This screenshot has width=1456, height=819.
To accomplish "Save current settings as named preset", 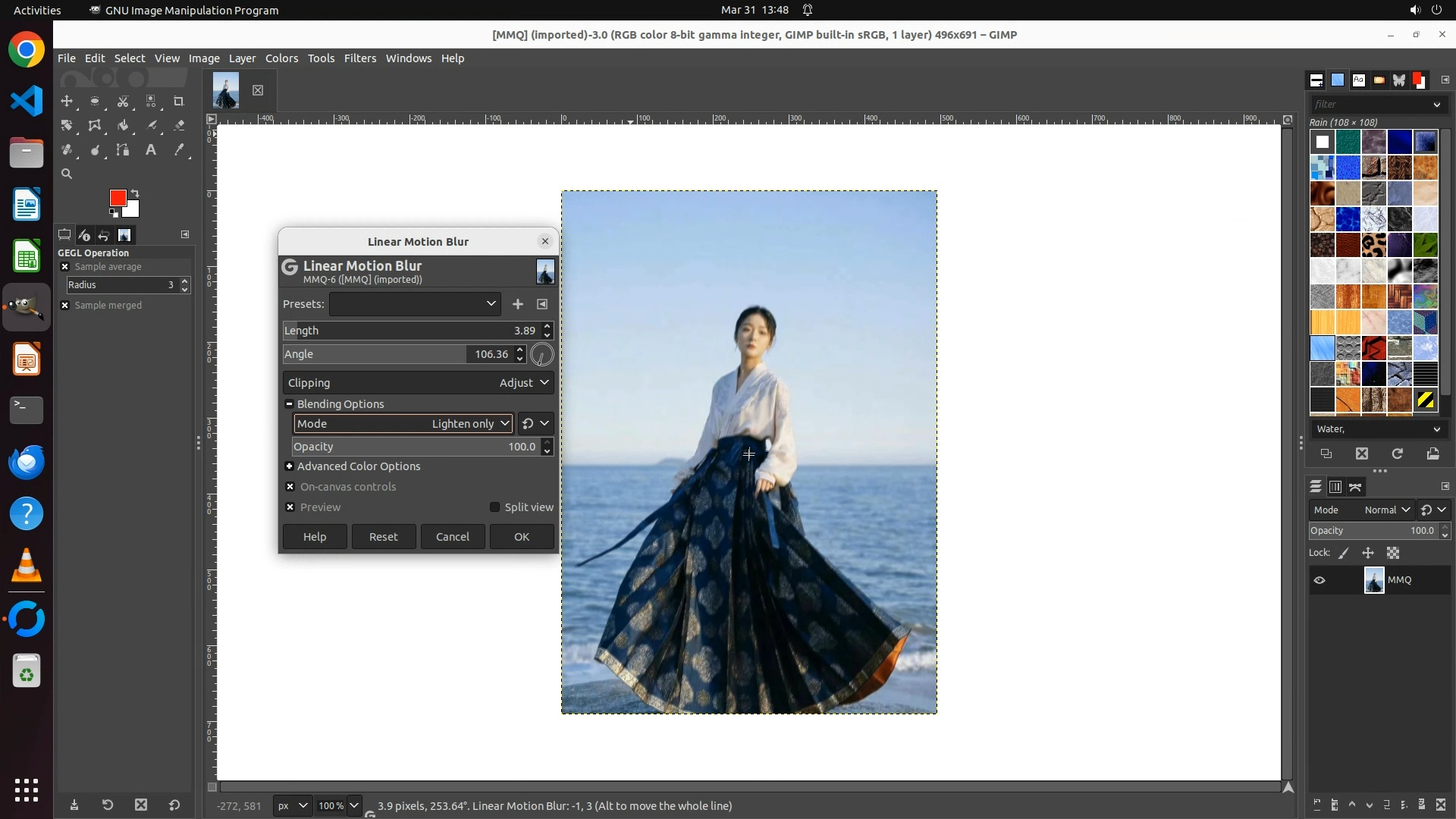I will point(518,304).
